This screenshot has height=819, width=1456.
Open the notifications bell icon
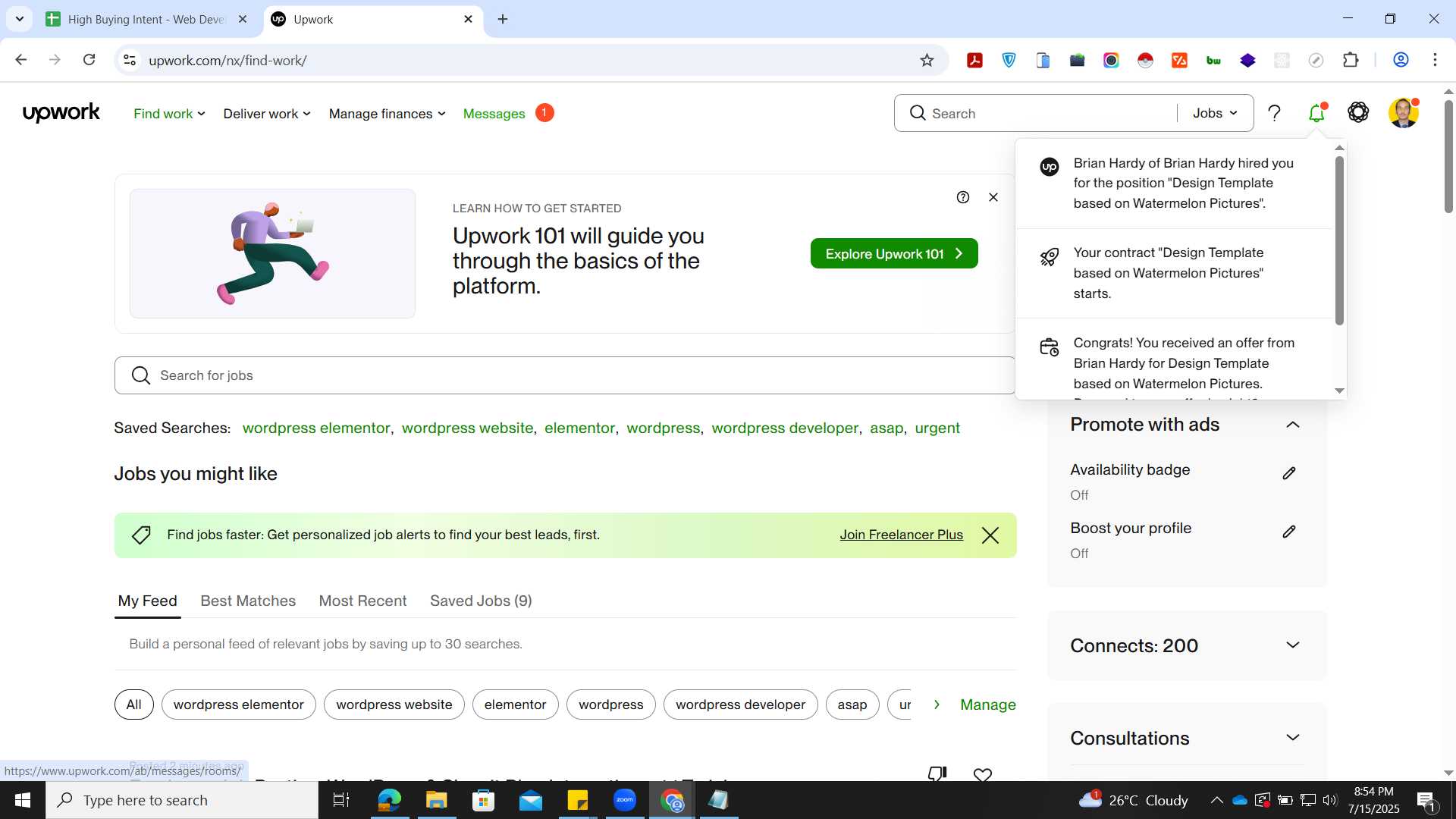pos(1316,113)
